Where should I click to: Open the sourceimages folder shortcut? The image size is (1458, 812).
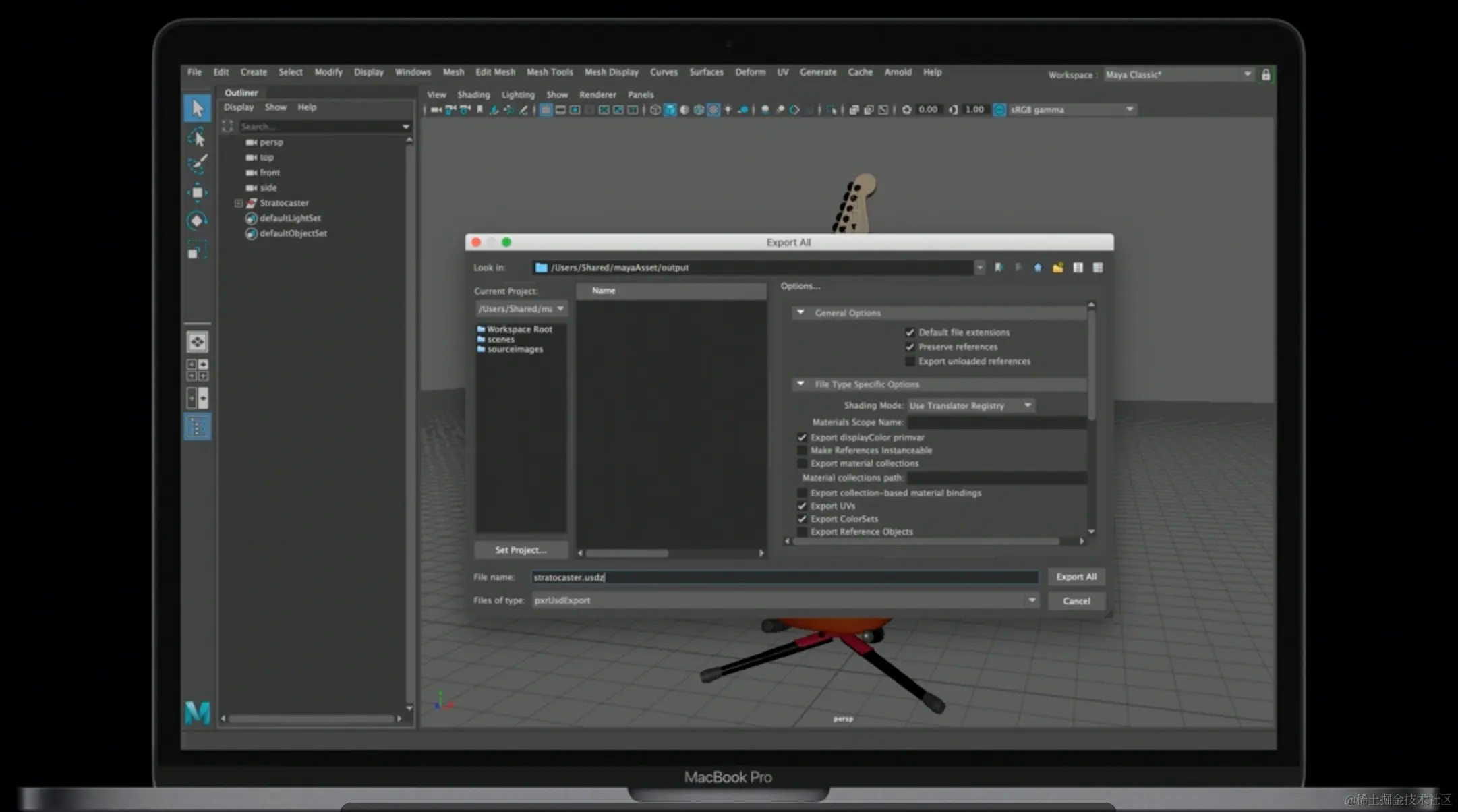[515, 349]
